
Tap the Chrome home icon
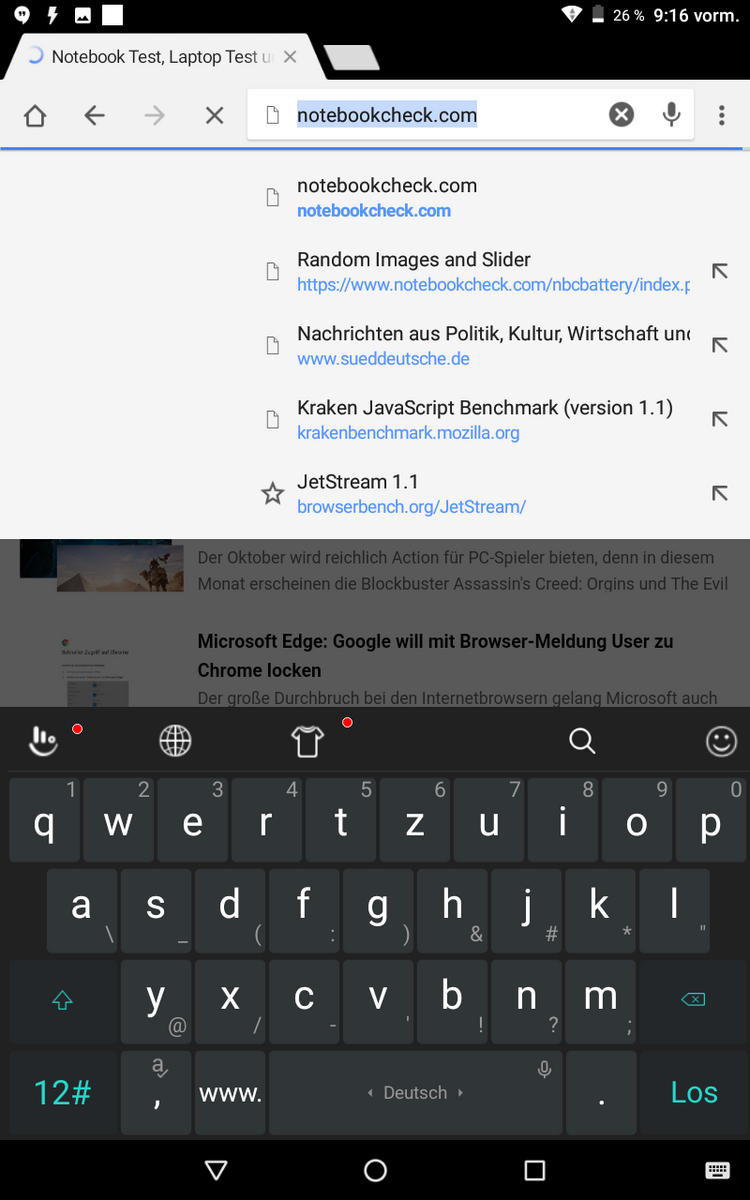point(35,116)
